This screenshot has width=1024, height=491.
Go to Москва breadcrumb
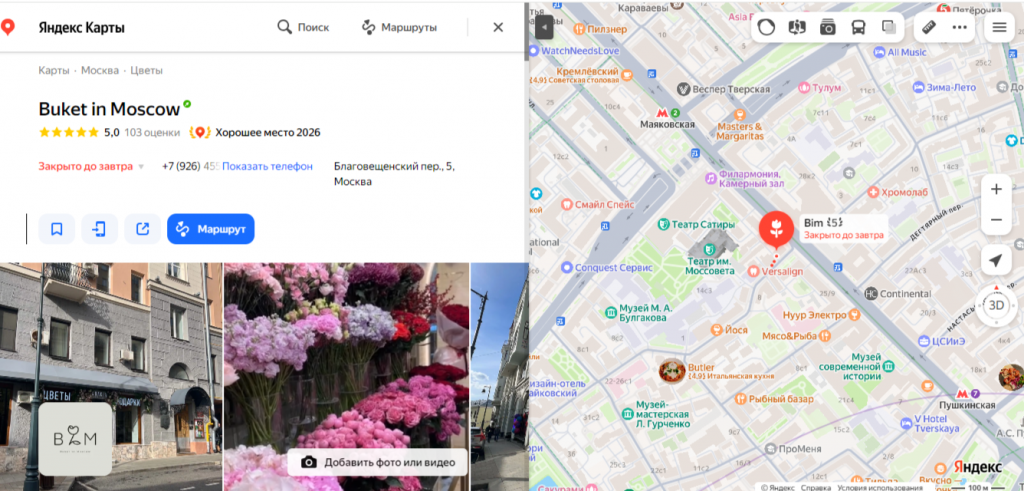[x=100, y=71]
